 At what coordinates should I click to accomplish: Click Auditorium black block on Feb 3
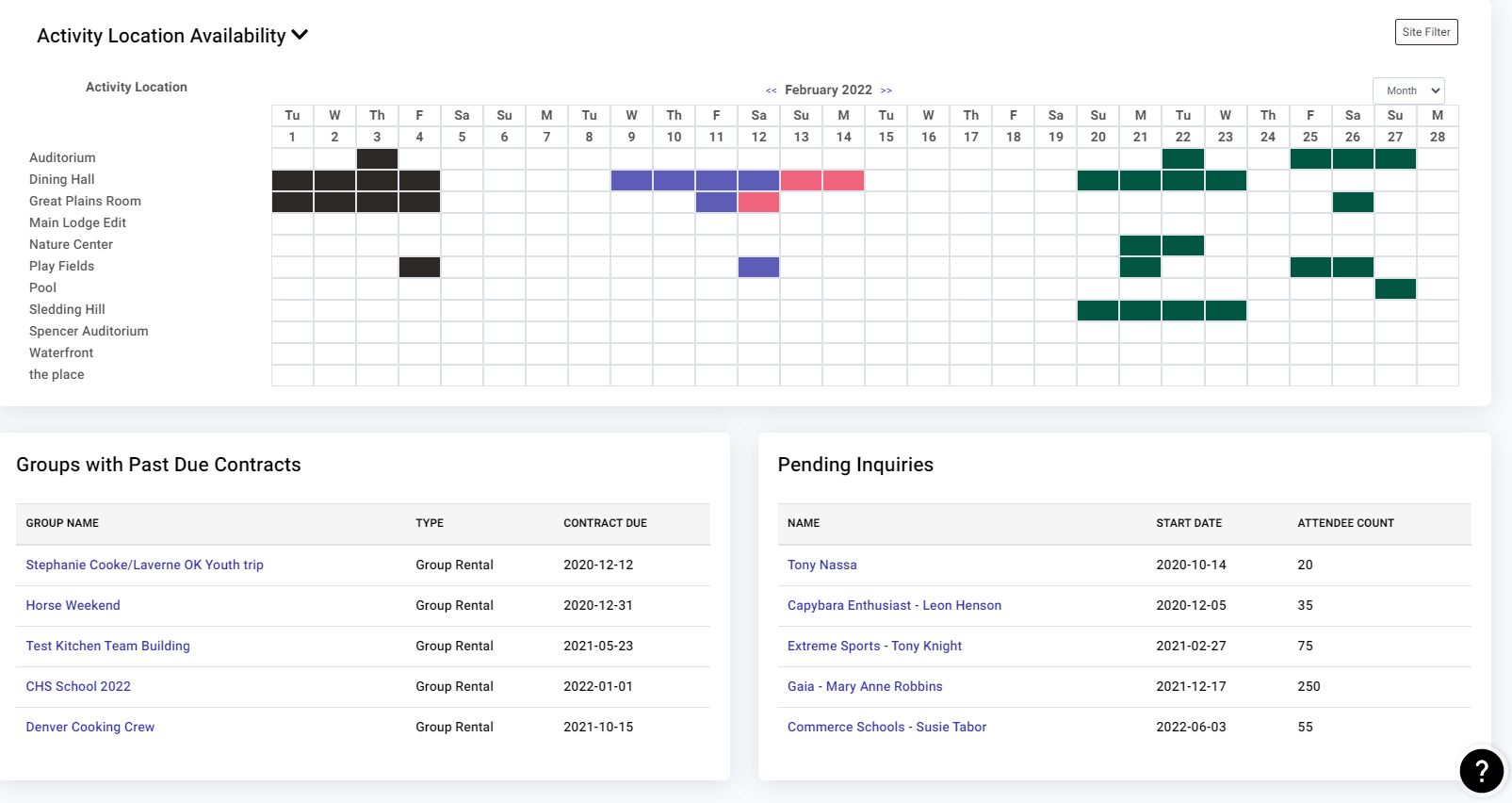pyautogui.click(x=377, y=158)
